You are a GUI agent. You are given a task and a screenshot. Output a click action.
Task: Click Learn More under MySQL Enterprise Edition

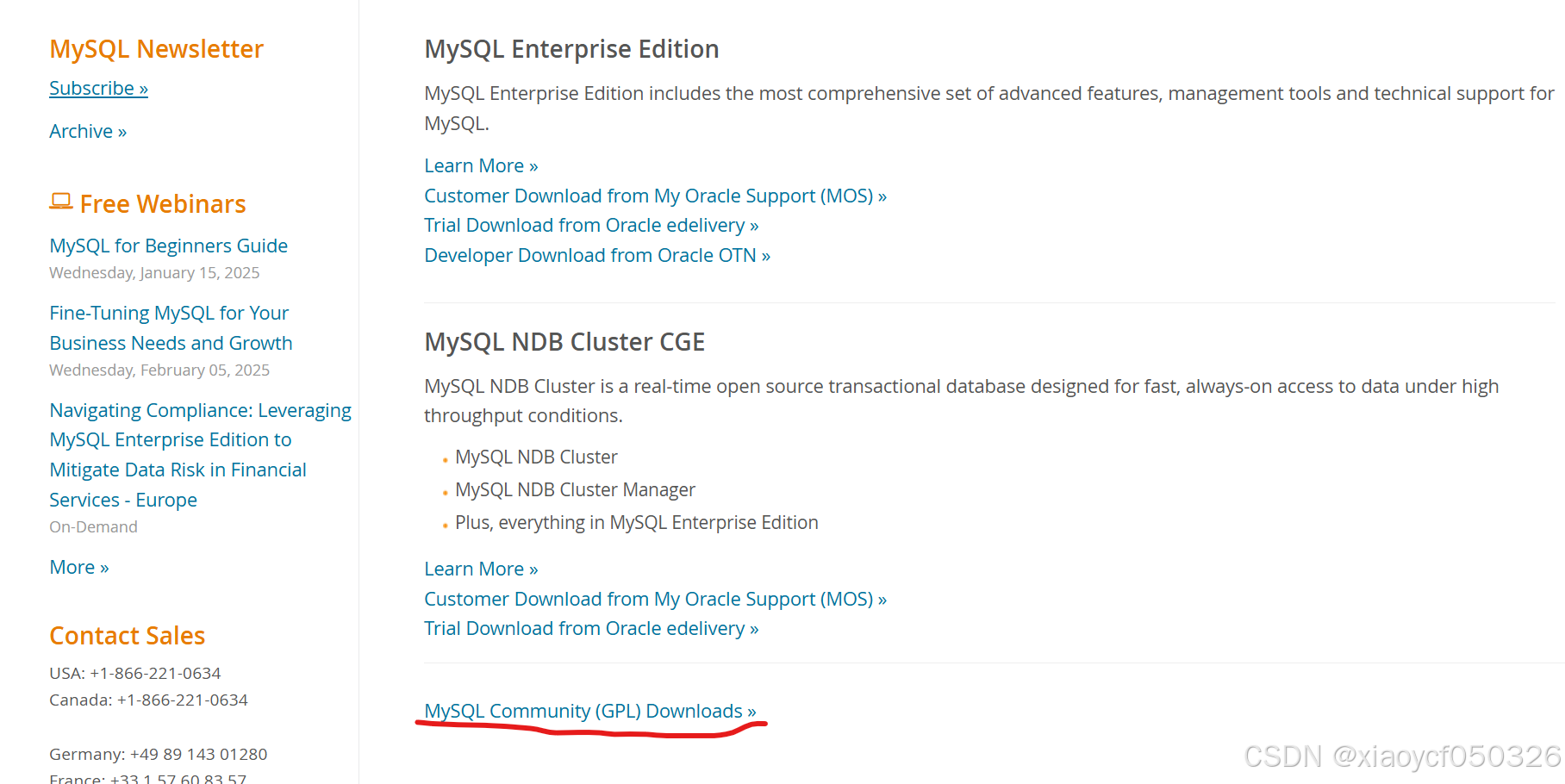(x=481, y=165)
